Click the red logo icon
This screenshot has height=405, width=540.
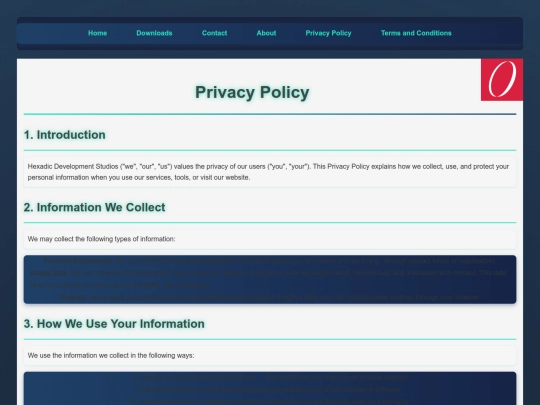coord(502,80)
